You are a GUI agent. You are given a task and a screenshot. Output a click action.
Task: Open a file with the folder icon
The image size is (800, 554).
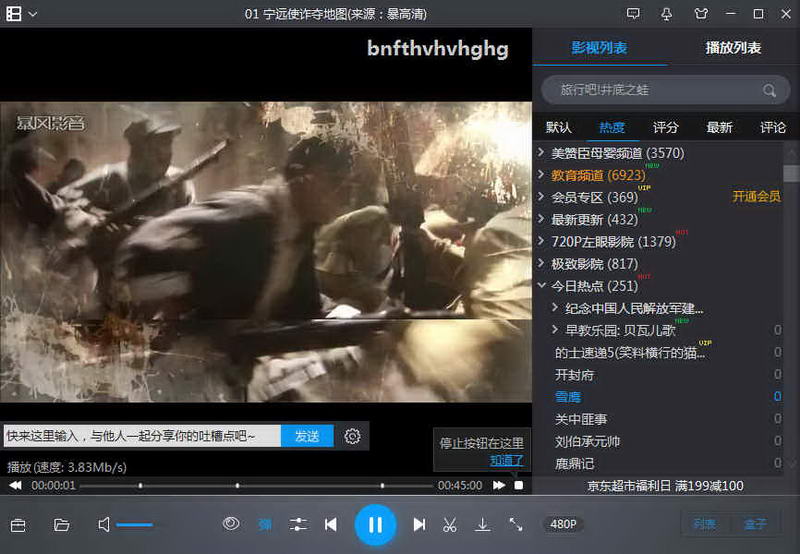(61, 524)
